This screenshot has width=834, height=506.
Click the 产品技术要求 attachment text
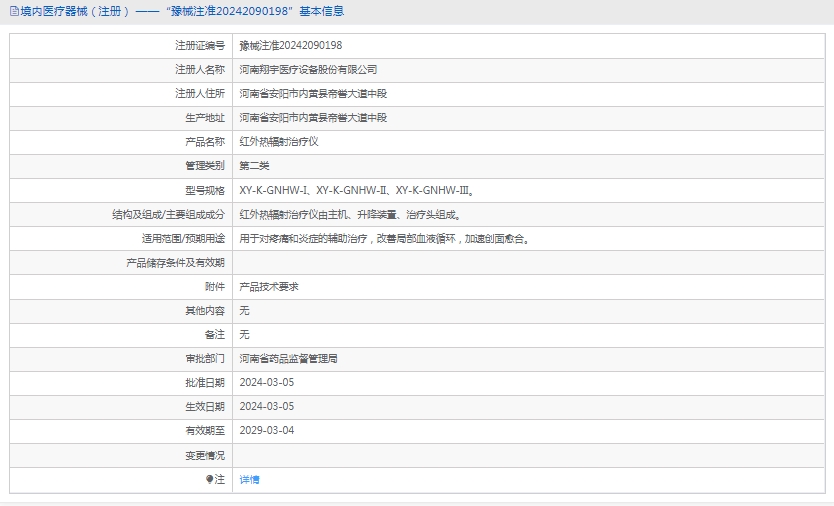[x=269, y=286]
